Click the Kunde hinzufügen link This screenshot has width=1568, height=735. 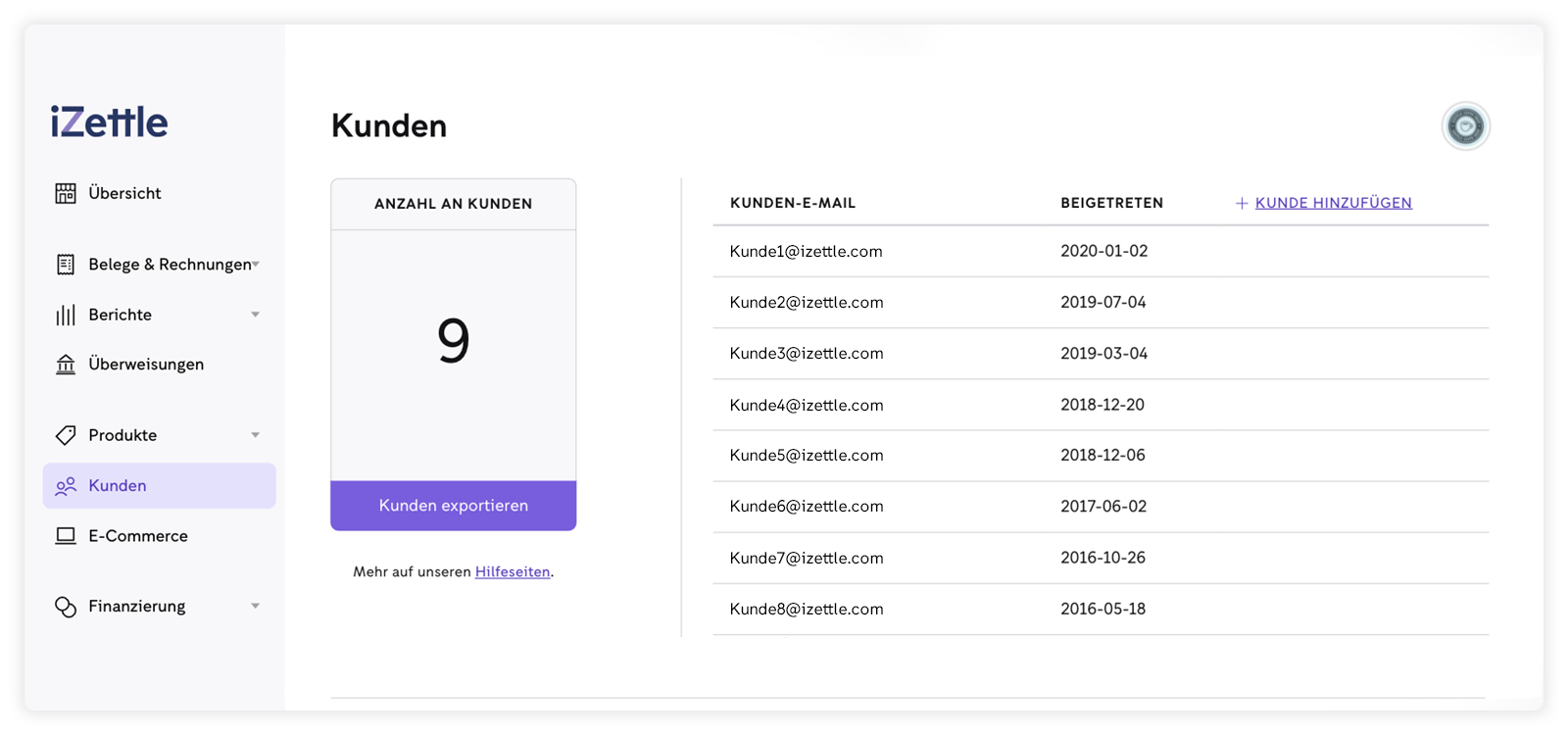[x=1333, y=203]
